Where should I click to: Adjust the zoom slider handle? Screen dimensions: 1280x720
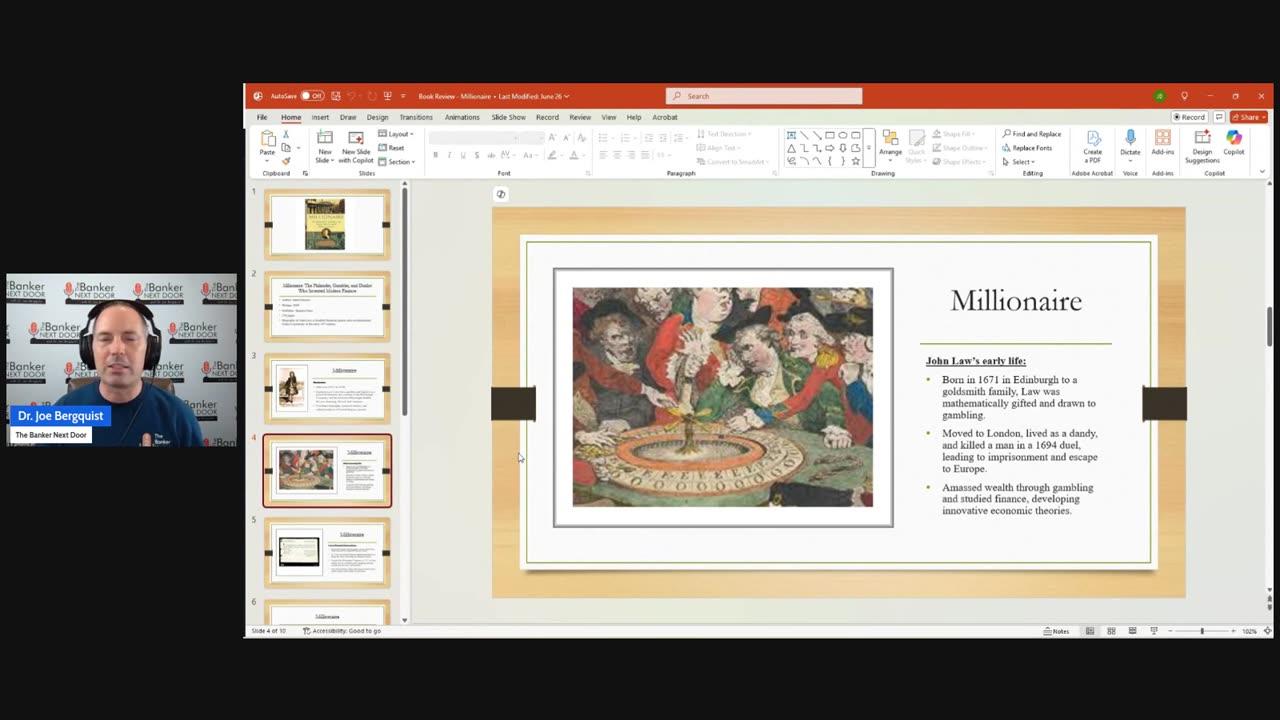coord(1202,631)
